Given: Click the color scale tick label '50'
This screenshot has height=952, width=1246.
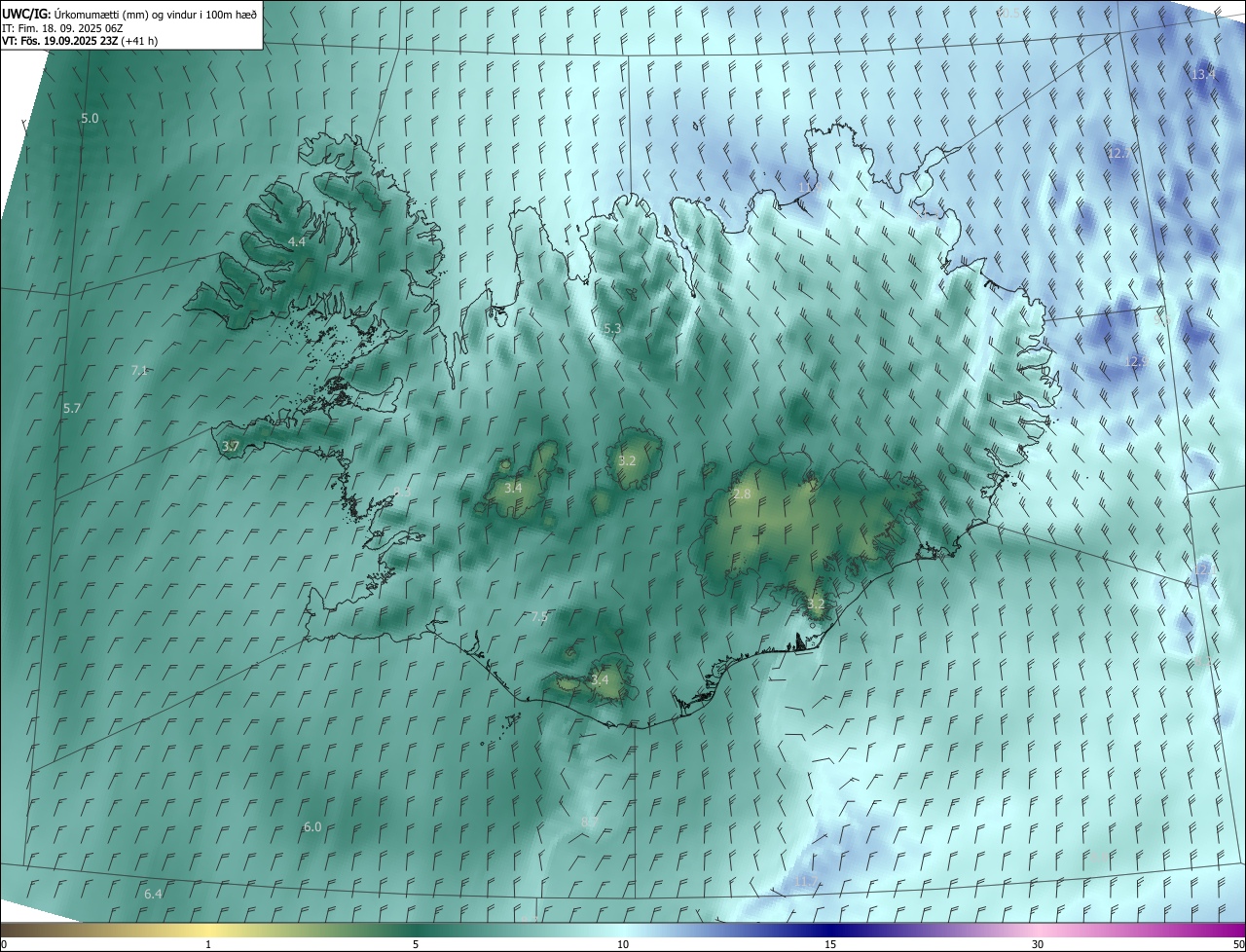Looking at the screenshot, I should click(1238, 944).
